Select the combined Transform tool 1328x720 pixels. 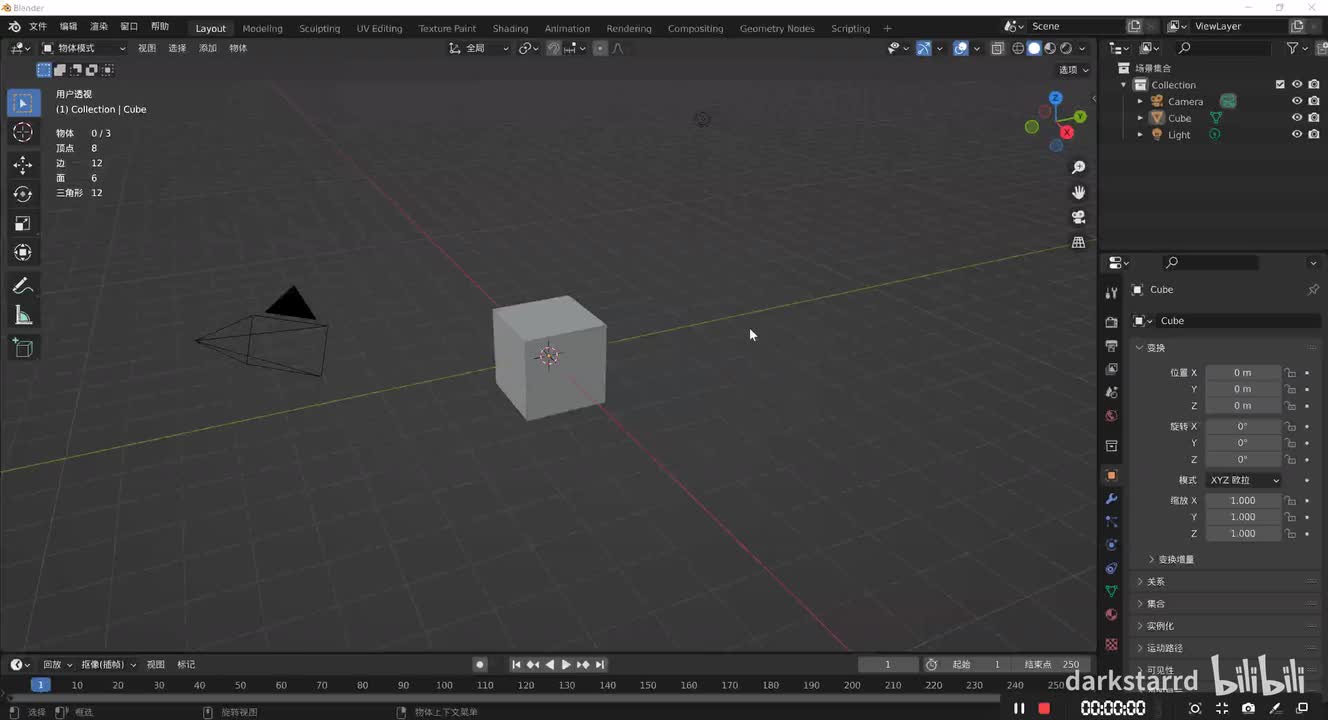point(23,253)
